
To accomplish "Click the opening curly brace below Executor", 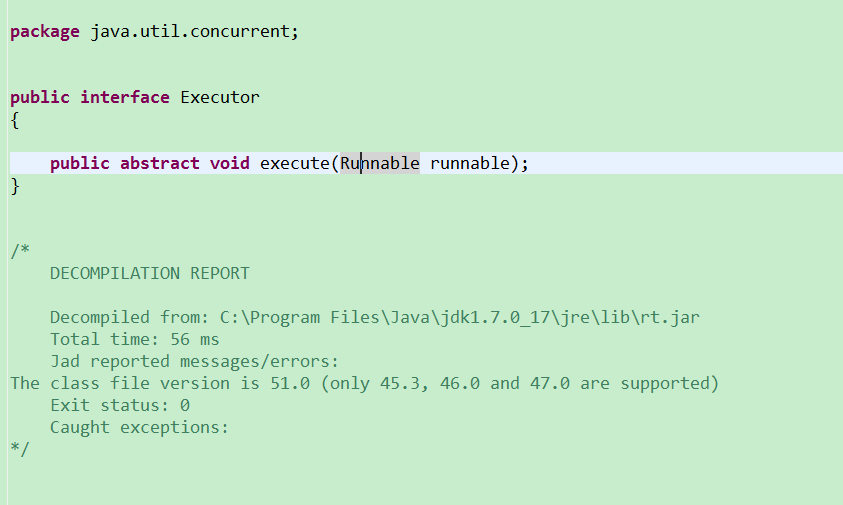I will 15,120.
